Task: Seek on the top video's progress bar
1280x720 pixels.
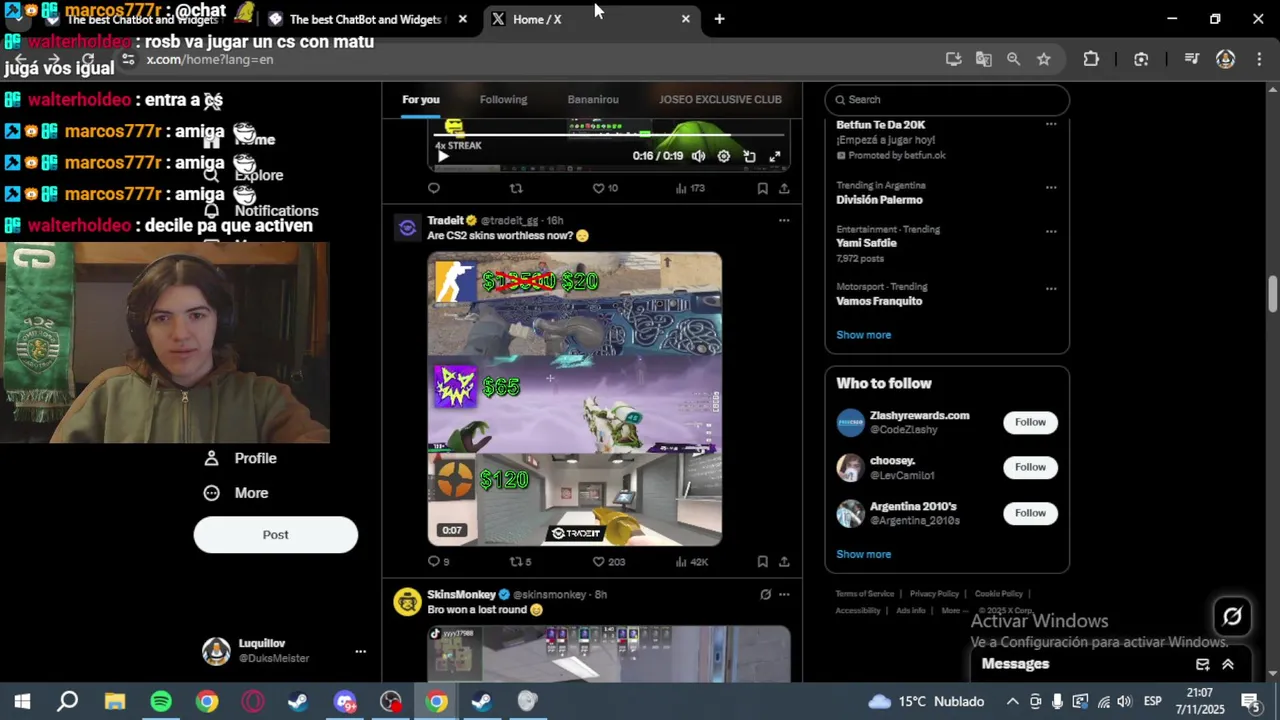Action: pyautogui.click(x=608, y=134)
